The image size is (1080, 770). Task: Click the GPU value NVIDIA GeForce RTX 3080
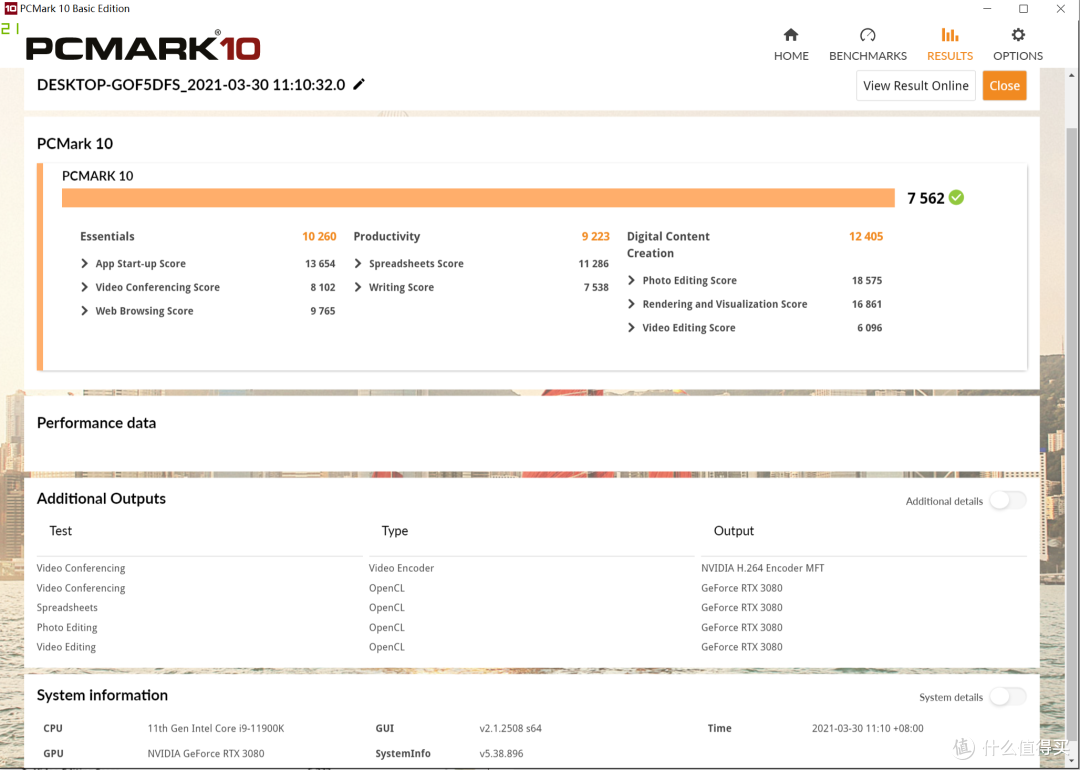pos(206,753)
